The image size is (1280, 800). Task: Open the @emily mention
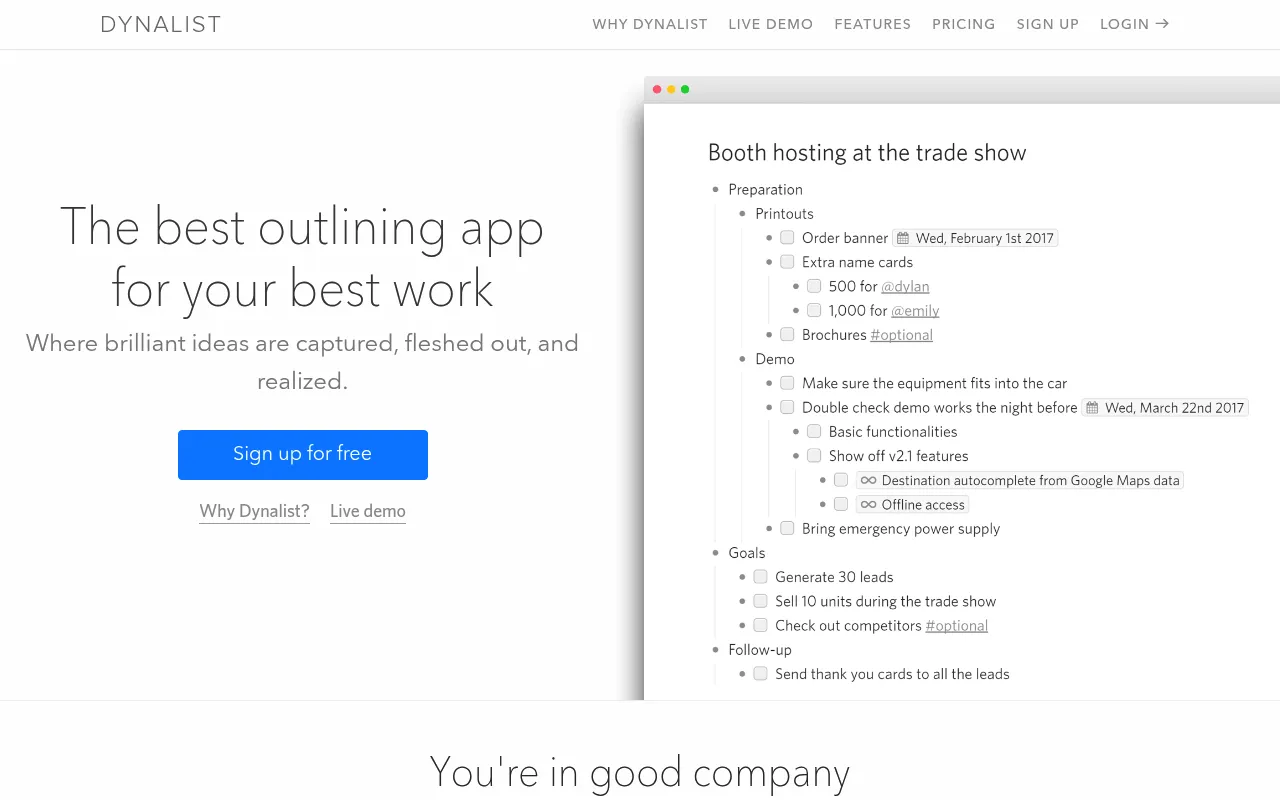point(915,310)
